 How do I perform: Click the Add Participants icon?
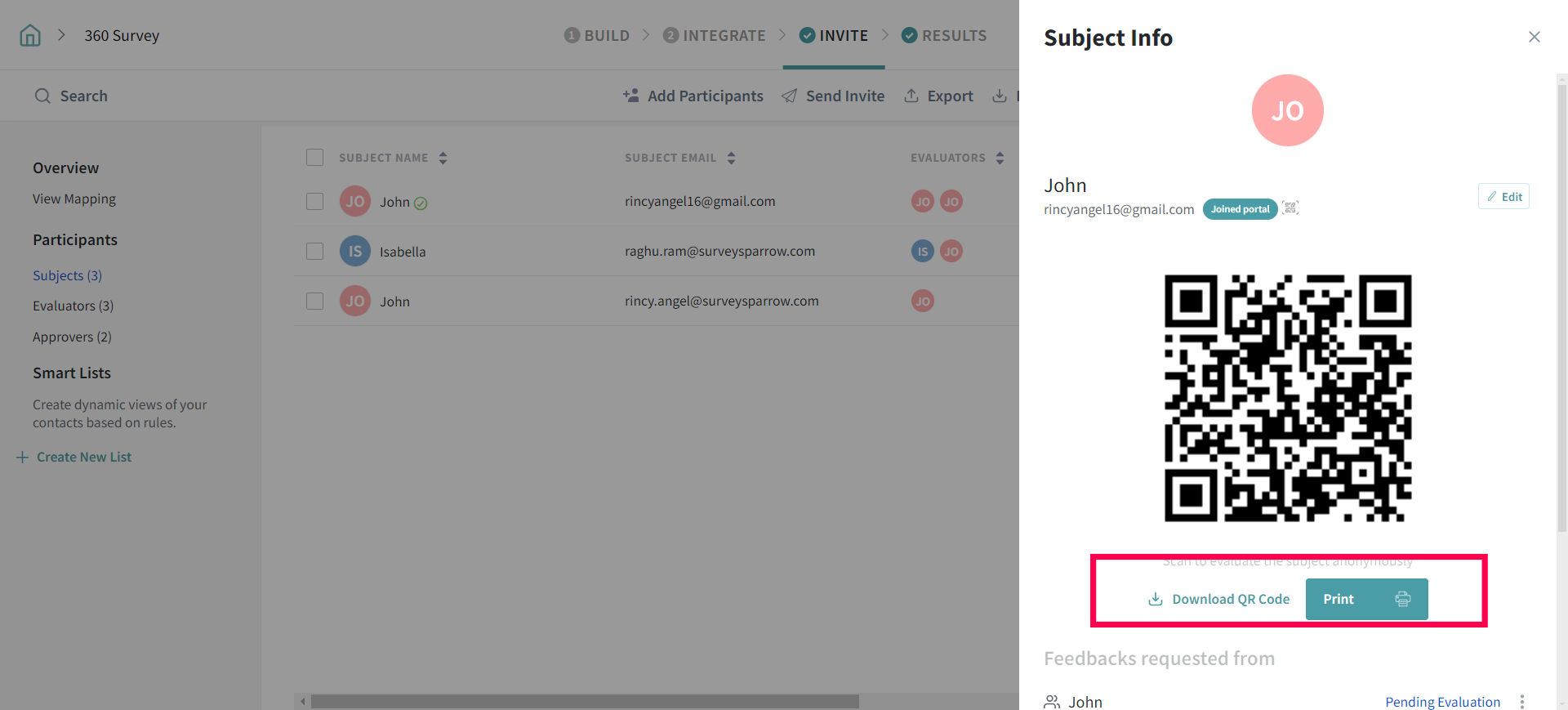pos(630,96)
